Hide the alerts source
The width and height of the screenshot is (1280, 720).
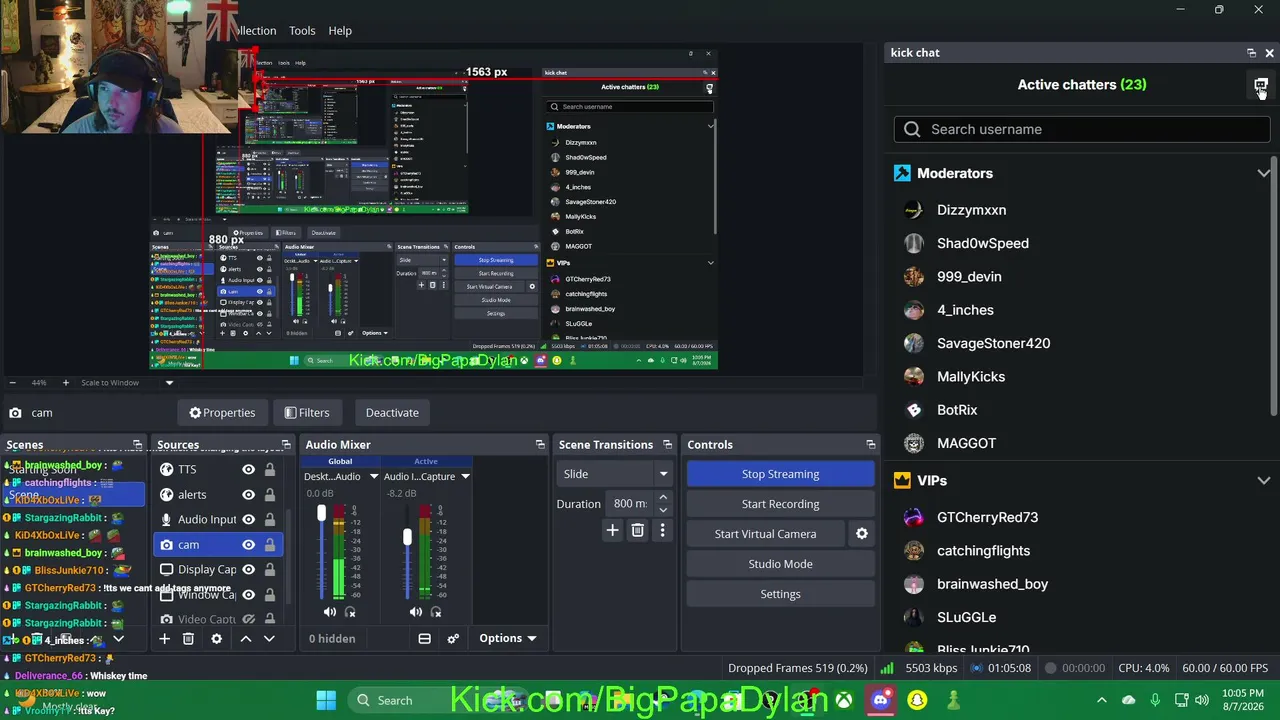[x=248, y=494]
